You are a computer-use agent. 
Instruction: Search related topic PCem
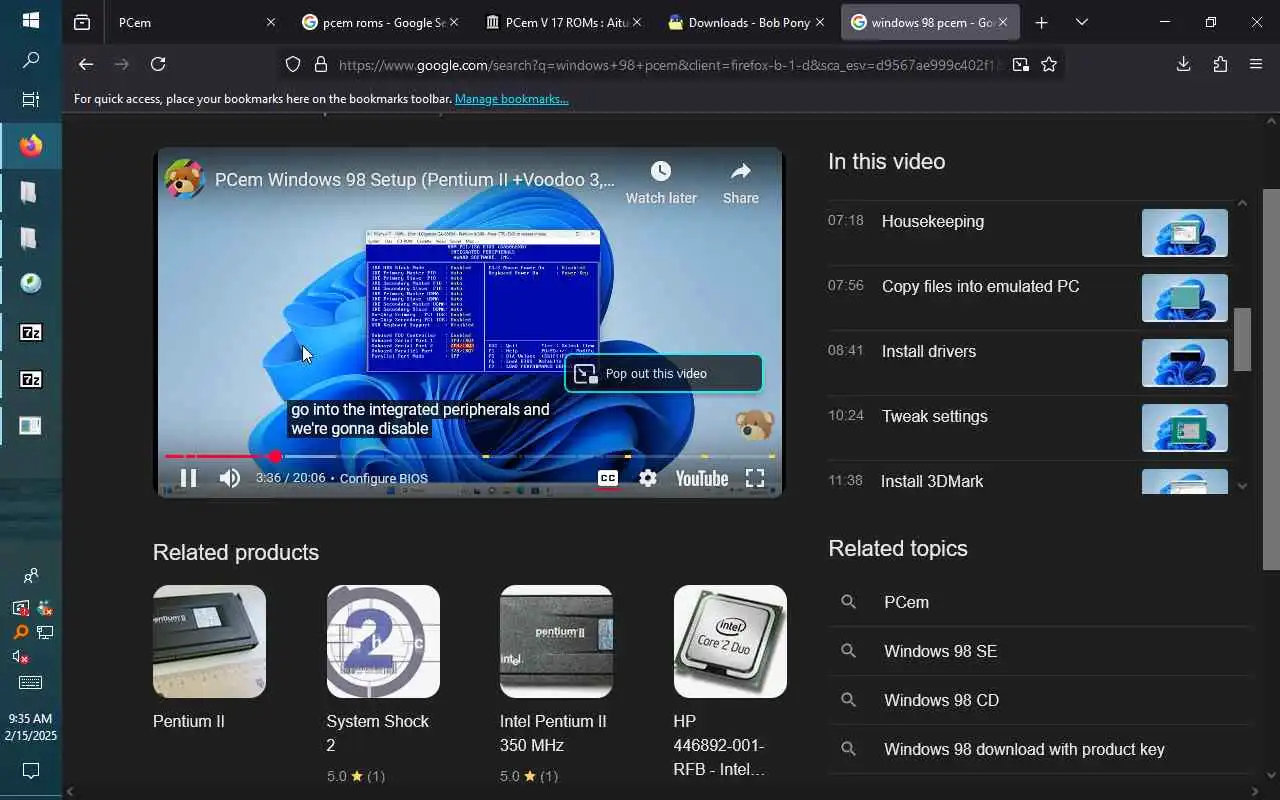[x=1040, y=602]
